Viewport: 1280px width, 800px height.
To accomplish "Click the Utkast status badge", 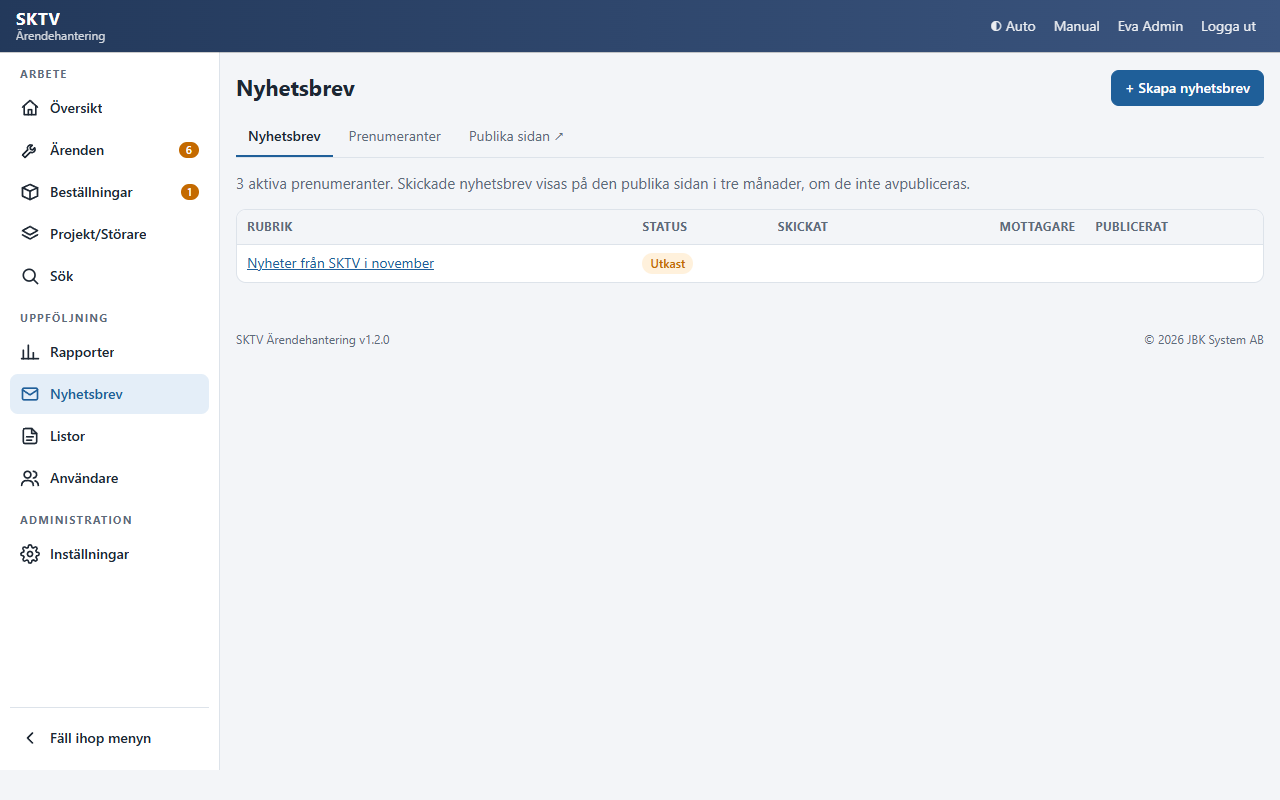I will [x=667, y=263].
